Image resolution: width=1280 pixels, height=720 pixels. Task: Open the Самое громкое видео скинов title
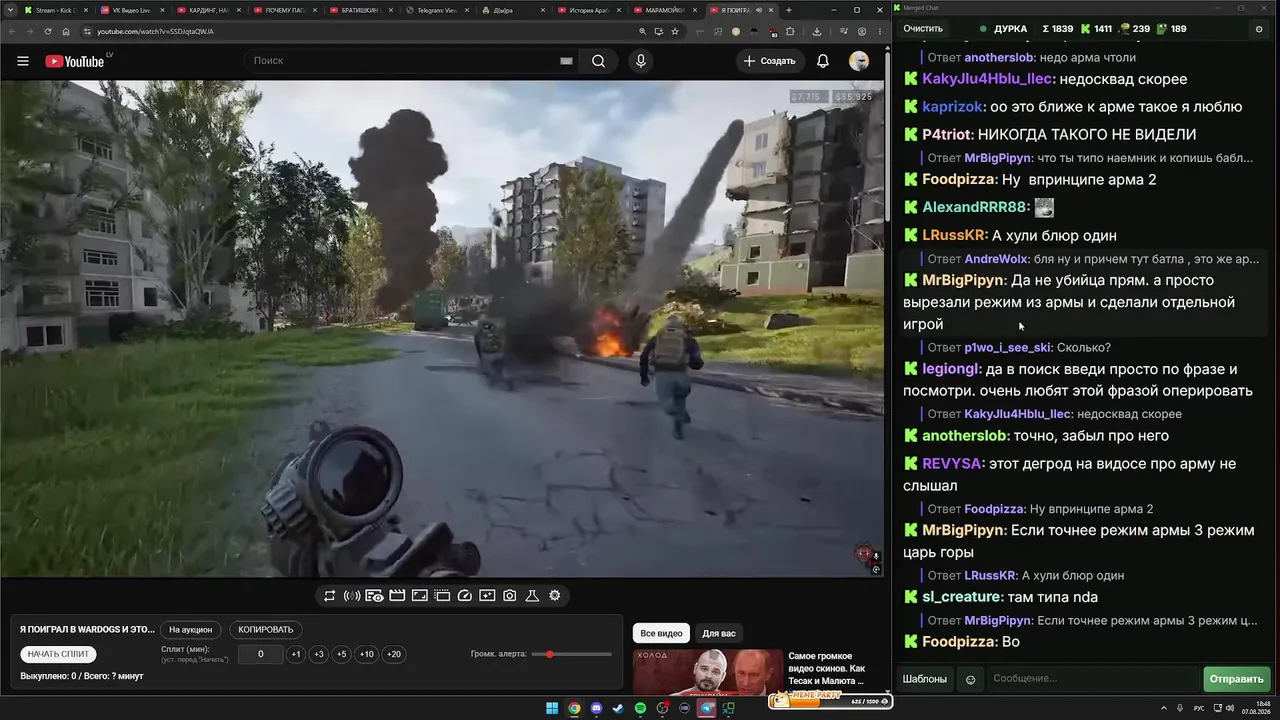827,668
